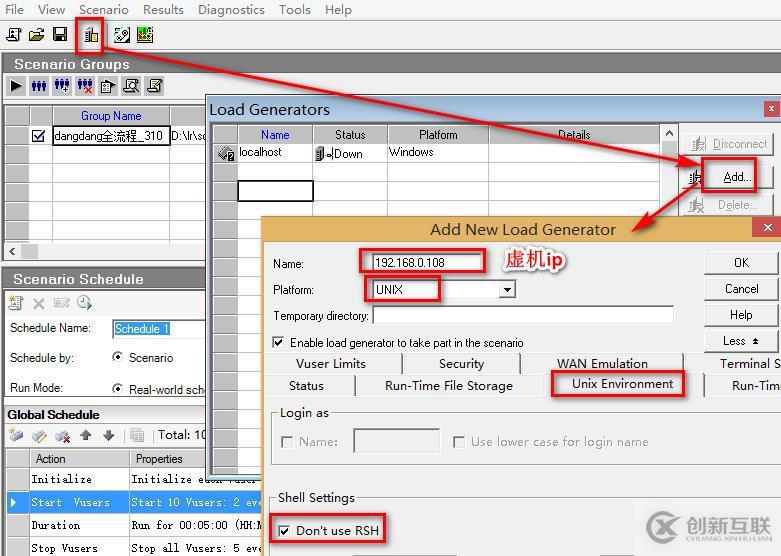The height and width of the screenshot is (556, 781).
Task: Switch to the Run-Time File Storage tab
Action: (449, 386)
